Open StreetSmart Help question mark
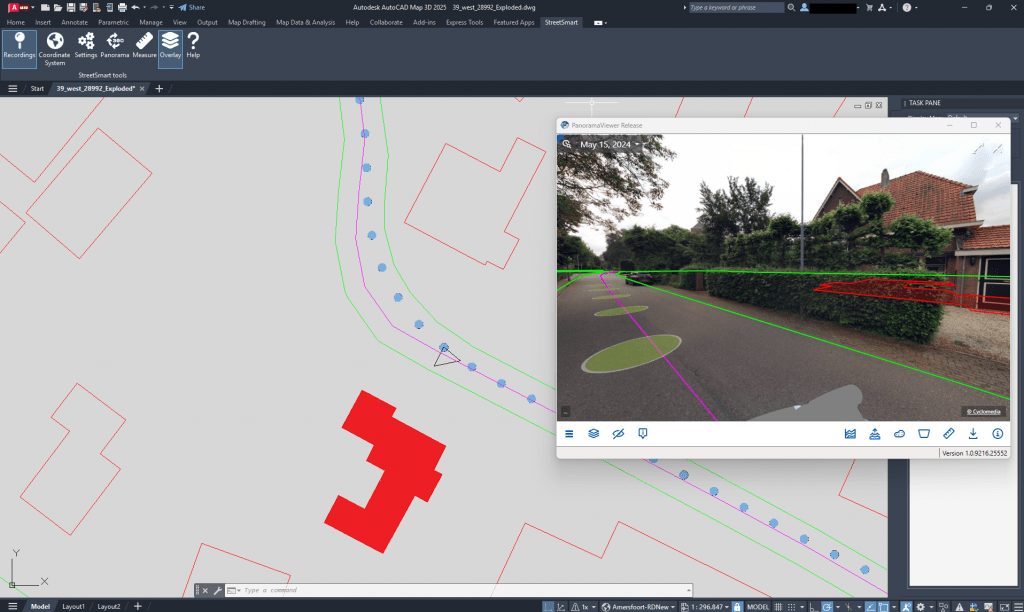The height and width of the screenshot is (612, 1024). pyautogui.click(x=193, y=46)
